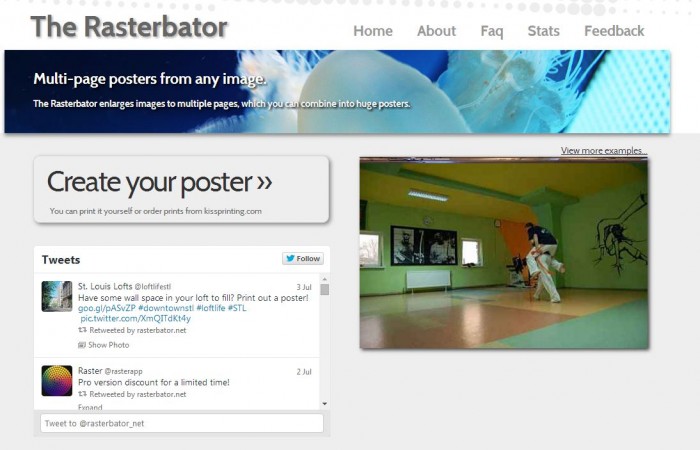Open the Faq navigation link
This screenshot has width=700, height=450.
[491, 31]
